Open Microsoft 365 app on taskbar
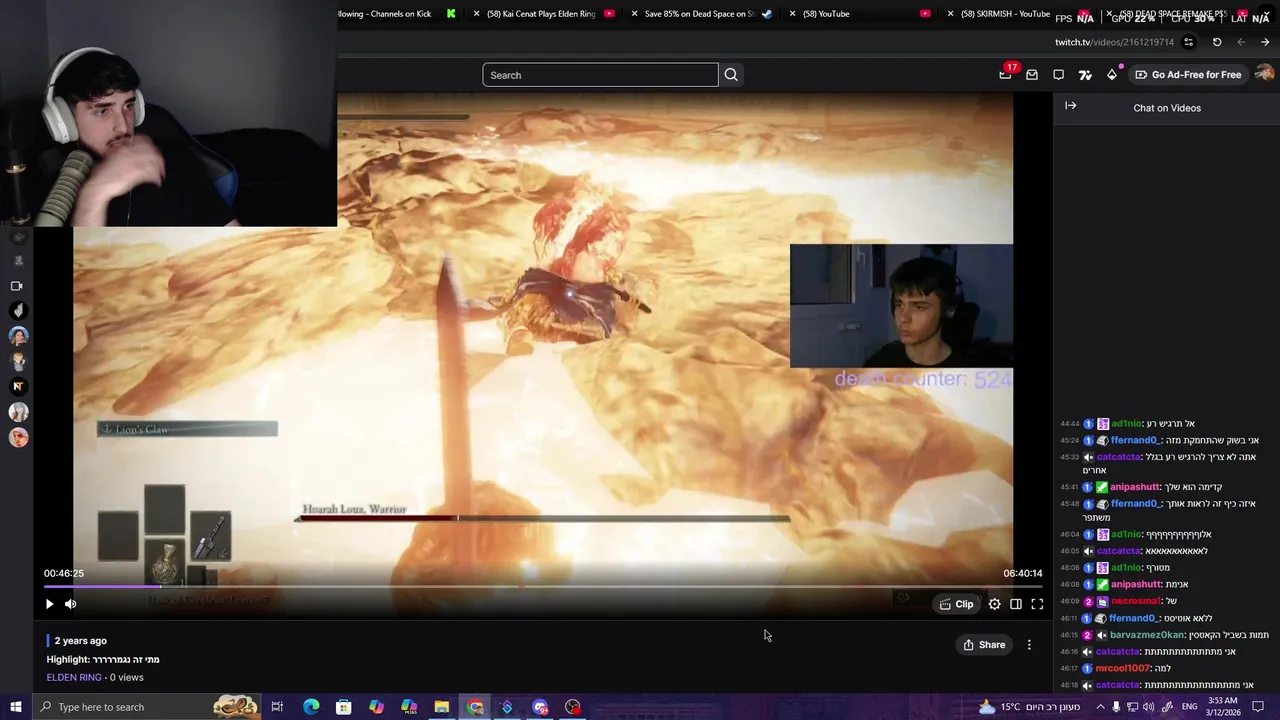This screenshot has height=720, width=1280. point(409,707)
